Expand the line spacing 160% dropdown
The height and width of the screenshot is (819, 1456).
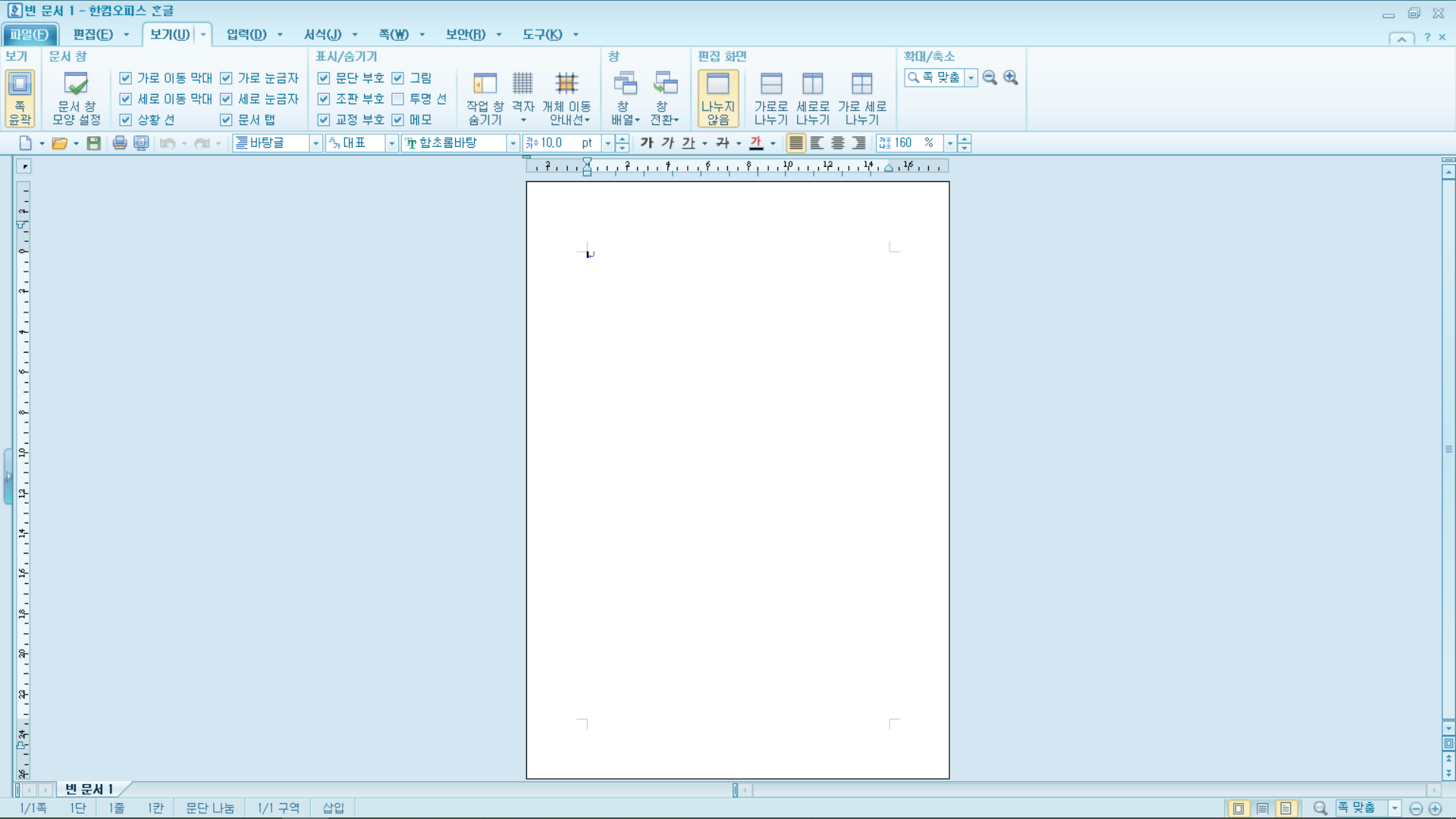point(949,143)
